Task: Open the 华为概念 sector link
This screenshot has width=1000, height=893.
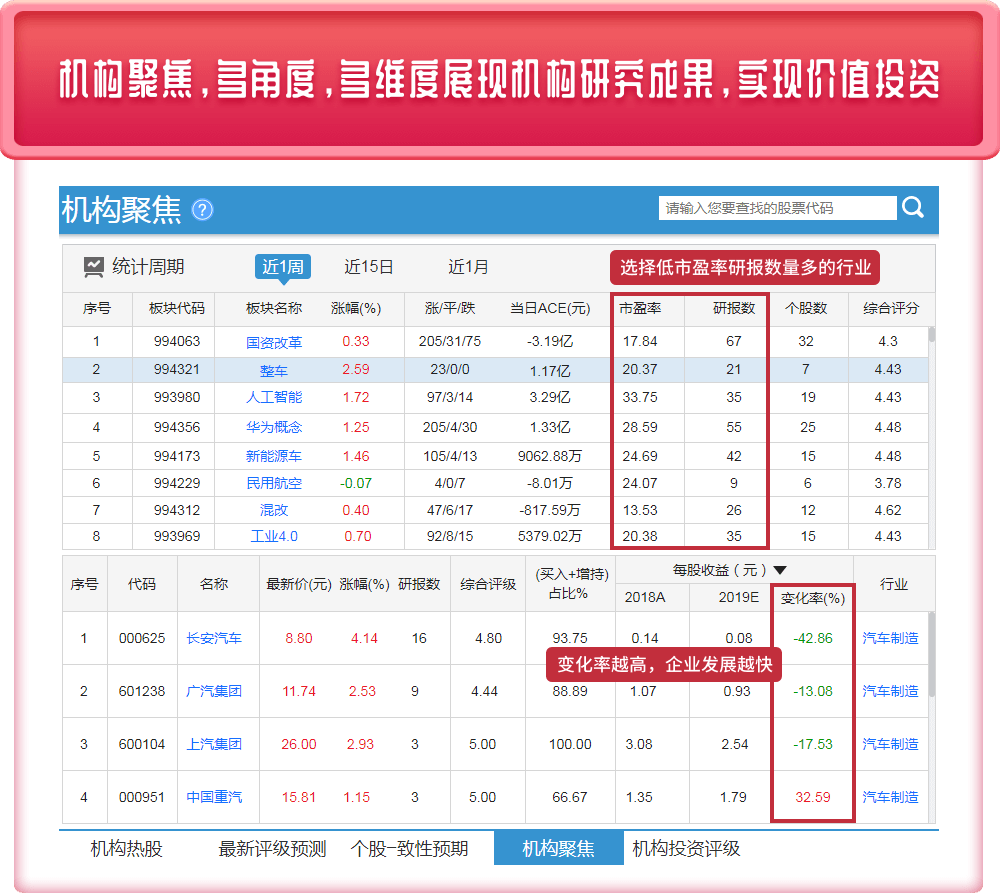Action: point(274,427)
